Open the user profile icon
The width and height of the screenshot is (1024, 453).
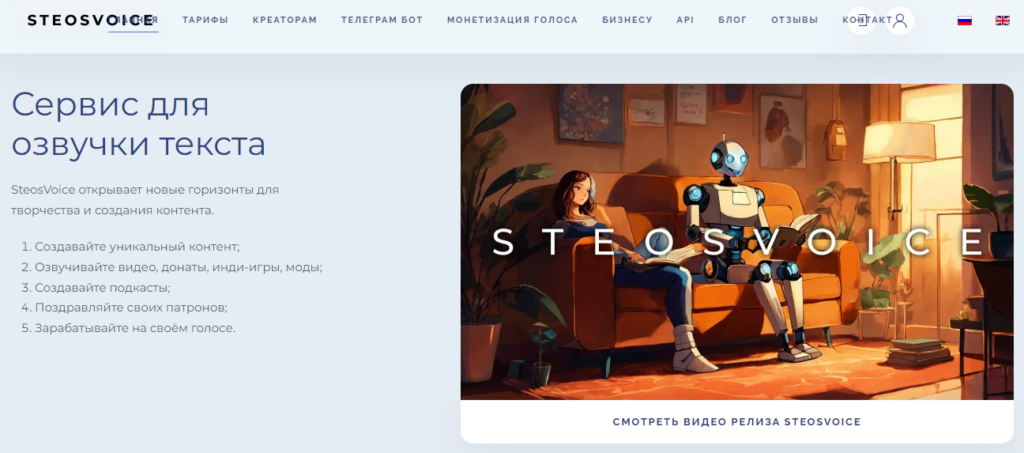click(x=900, y=20)
